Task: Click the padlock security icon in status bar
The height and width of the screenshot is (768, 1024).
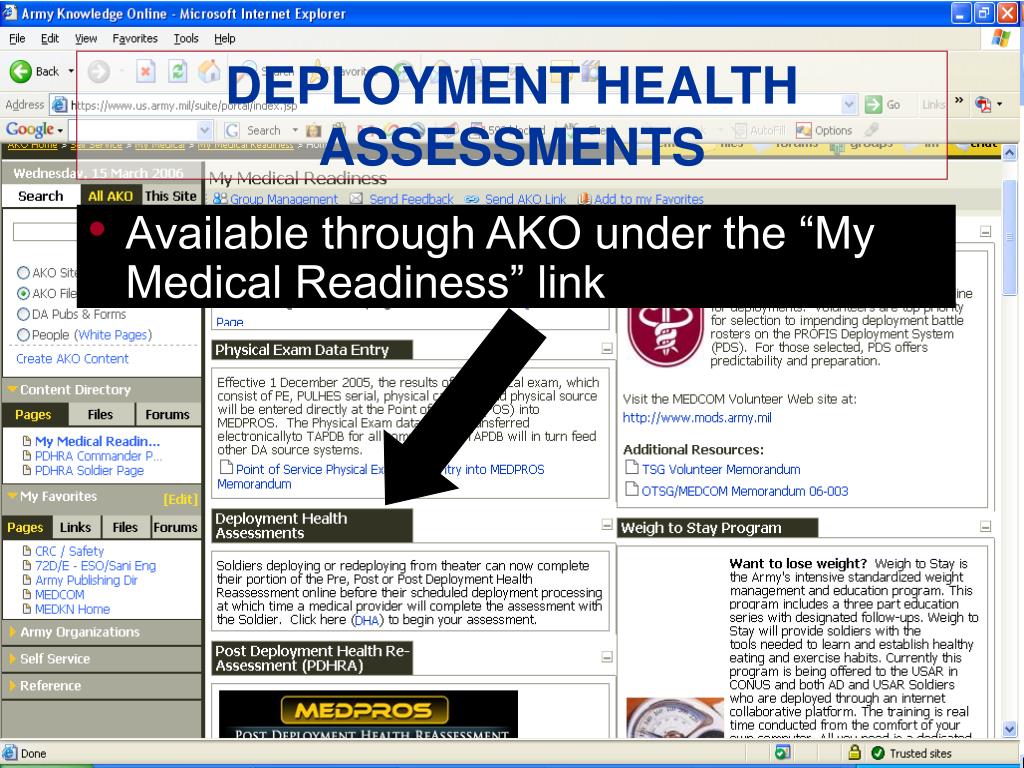Action: point(854,752)
